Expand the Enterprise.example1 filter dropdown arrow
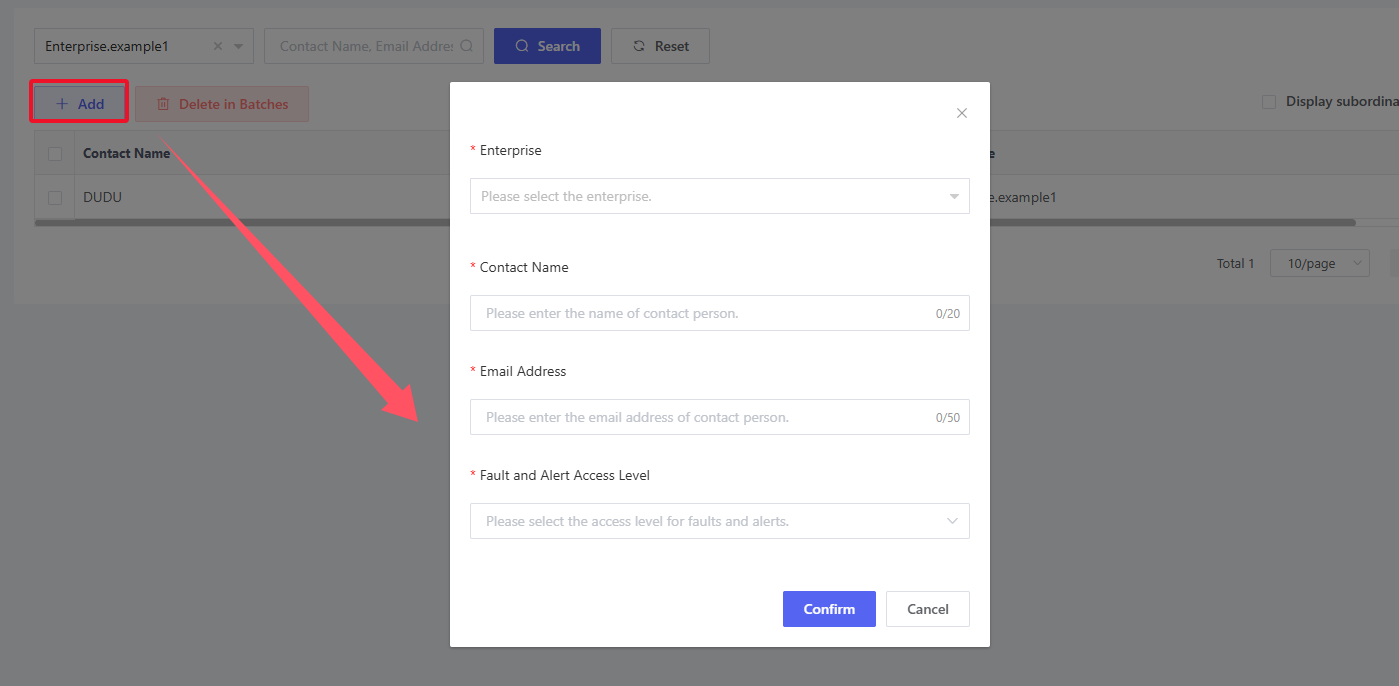Image resolution: width=1399 pixels, height=686 pixels. point(238,46)
